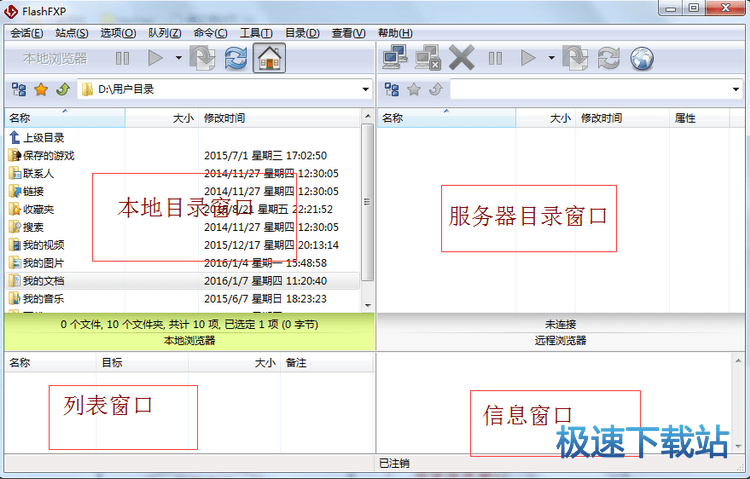Sort local files by 大小 column
This screenshot has width=750, height=479.
162,118
